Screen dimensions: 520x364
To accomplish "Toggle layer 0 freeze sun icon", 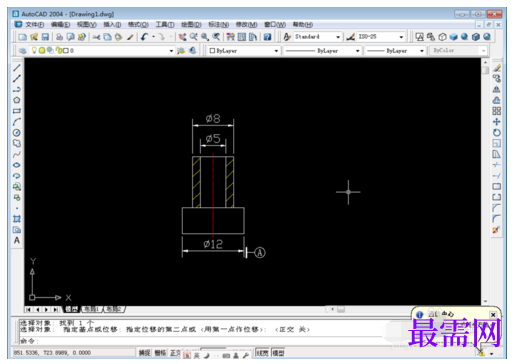I will (x=42, y=51).
